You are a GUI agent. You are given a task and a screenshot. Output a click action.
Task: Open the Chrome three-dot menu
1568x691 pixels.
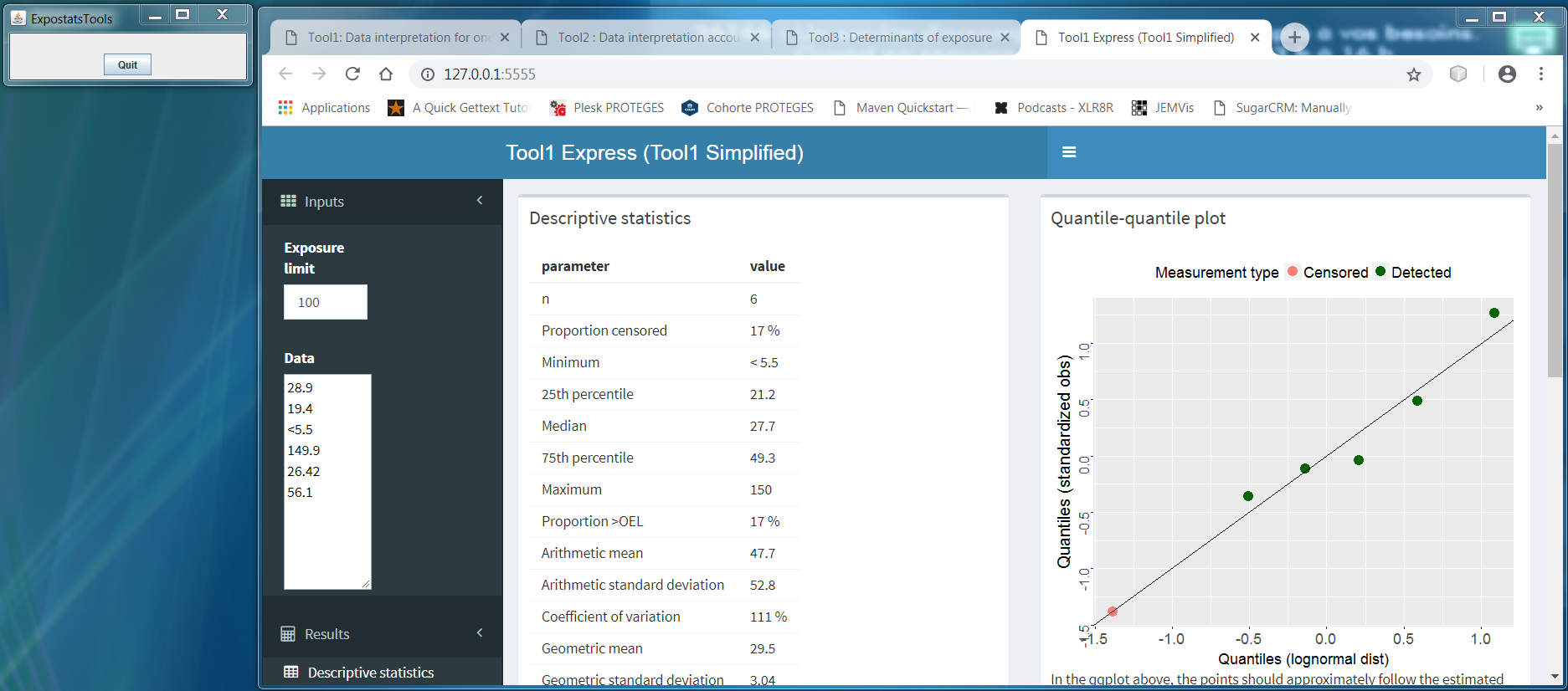(1540, 74)
